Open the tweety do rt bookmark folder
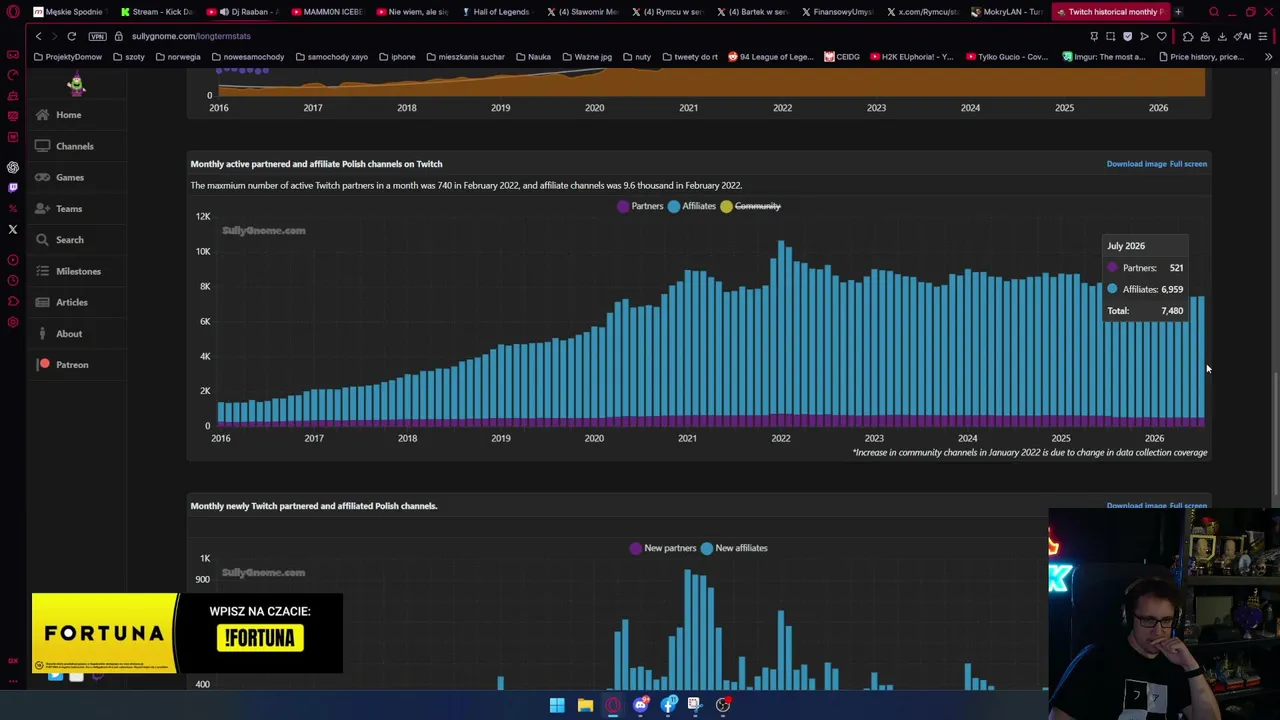 (689, 57)
